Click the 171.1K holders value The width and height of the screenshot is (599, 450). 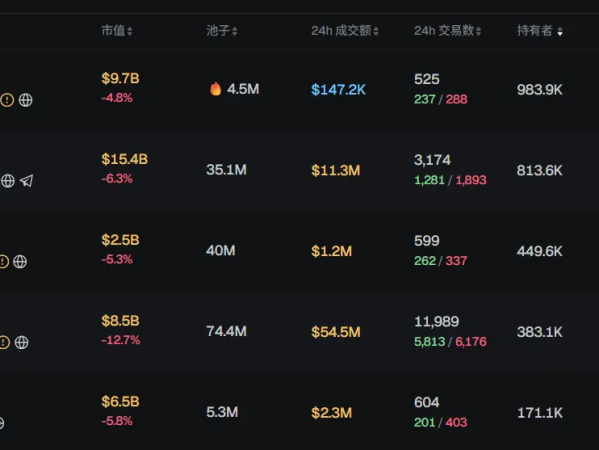(x=540, y=413)
